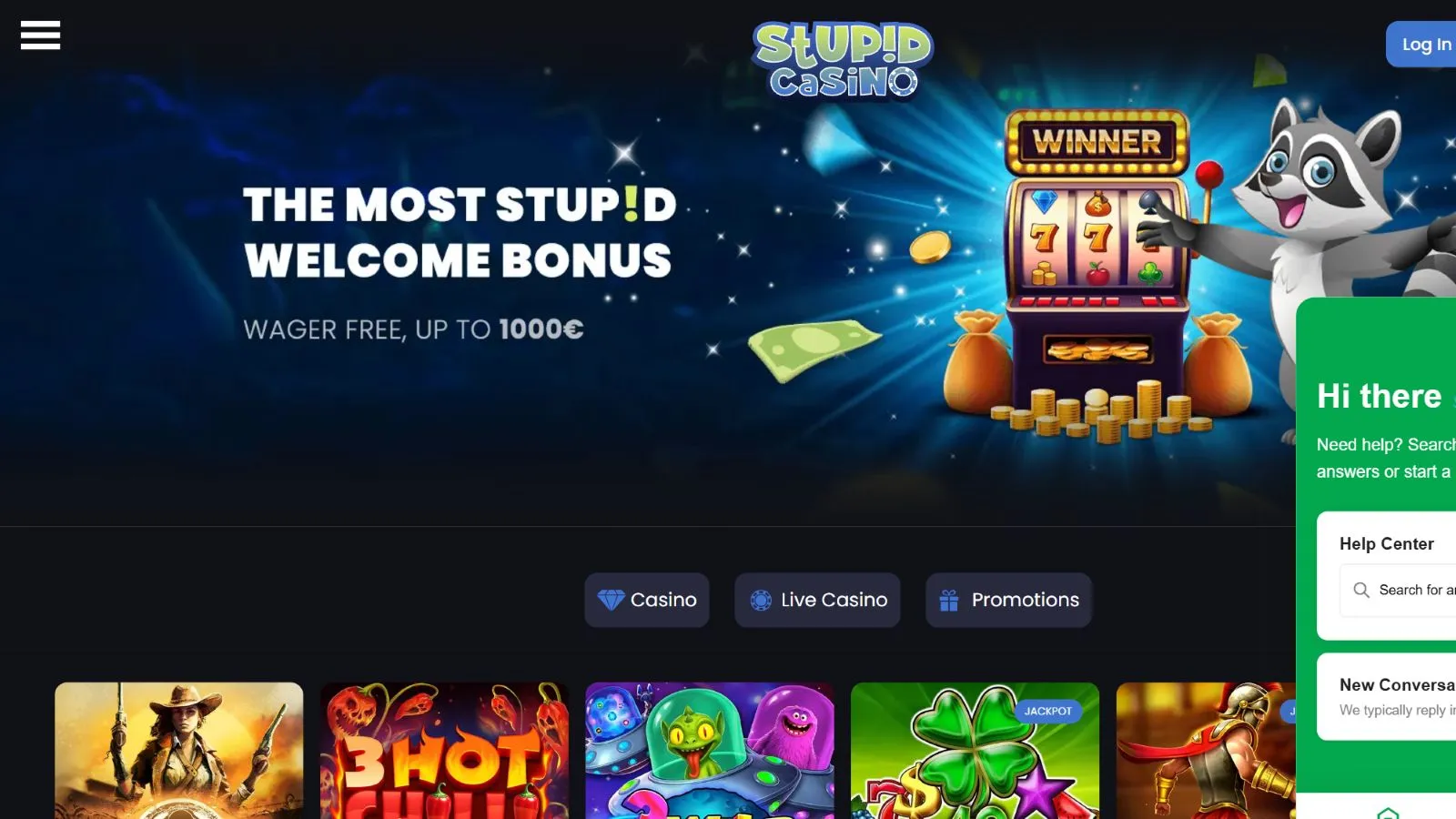Open the hamburger menu
This screenshot has width=1456, height=819.
pos(40,35)
